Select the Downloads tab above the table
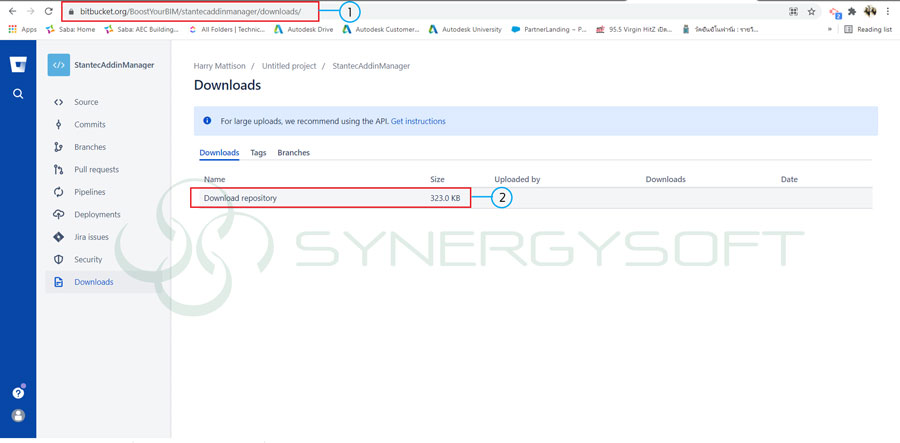This screenshot has height=443, width=900. tap(219, 153)
